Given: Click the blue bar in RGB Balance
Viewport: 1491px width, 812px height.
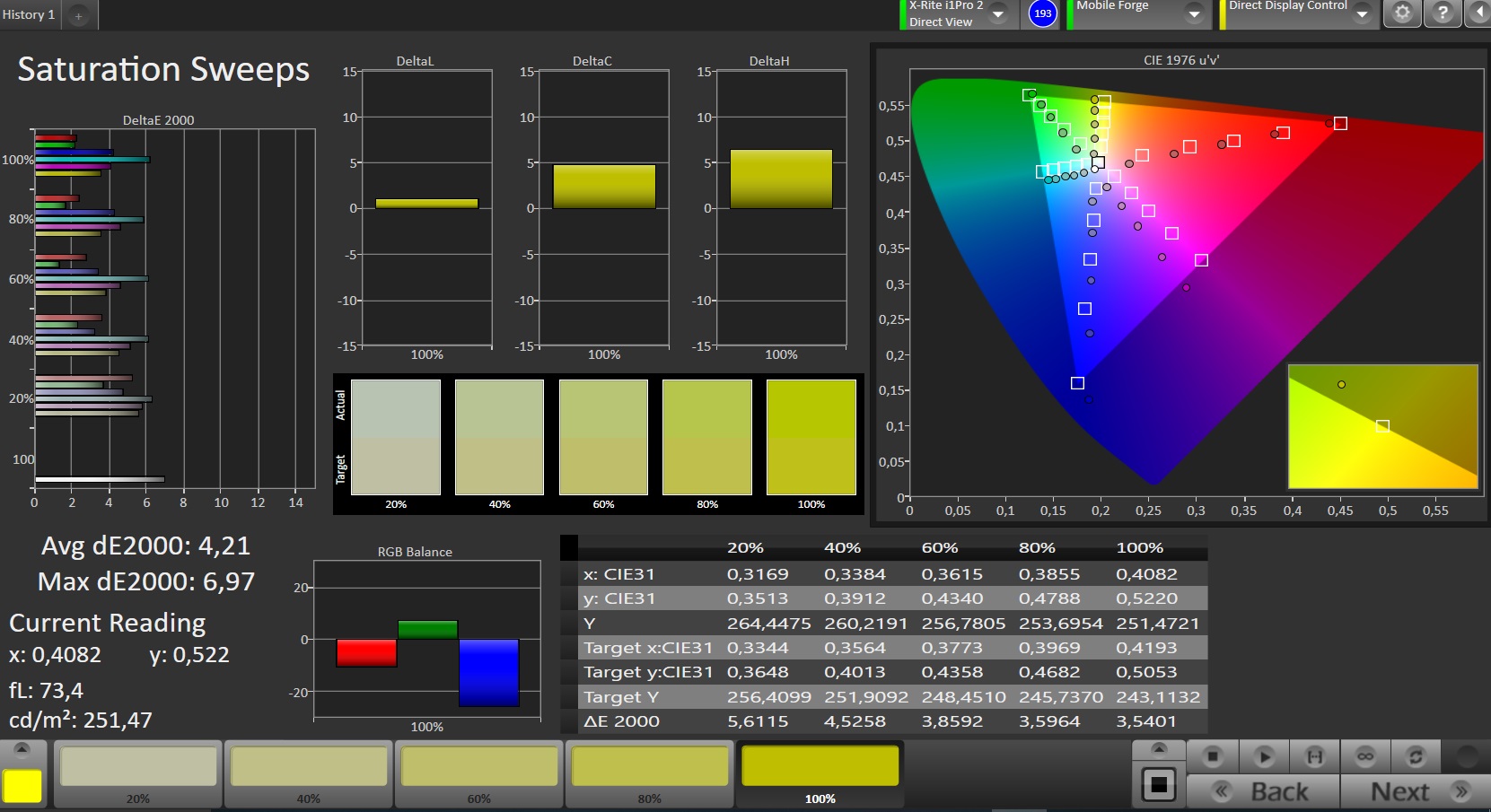Looking at the screenshot, I should (x=489, y=673).
